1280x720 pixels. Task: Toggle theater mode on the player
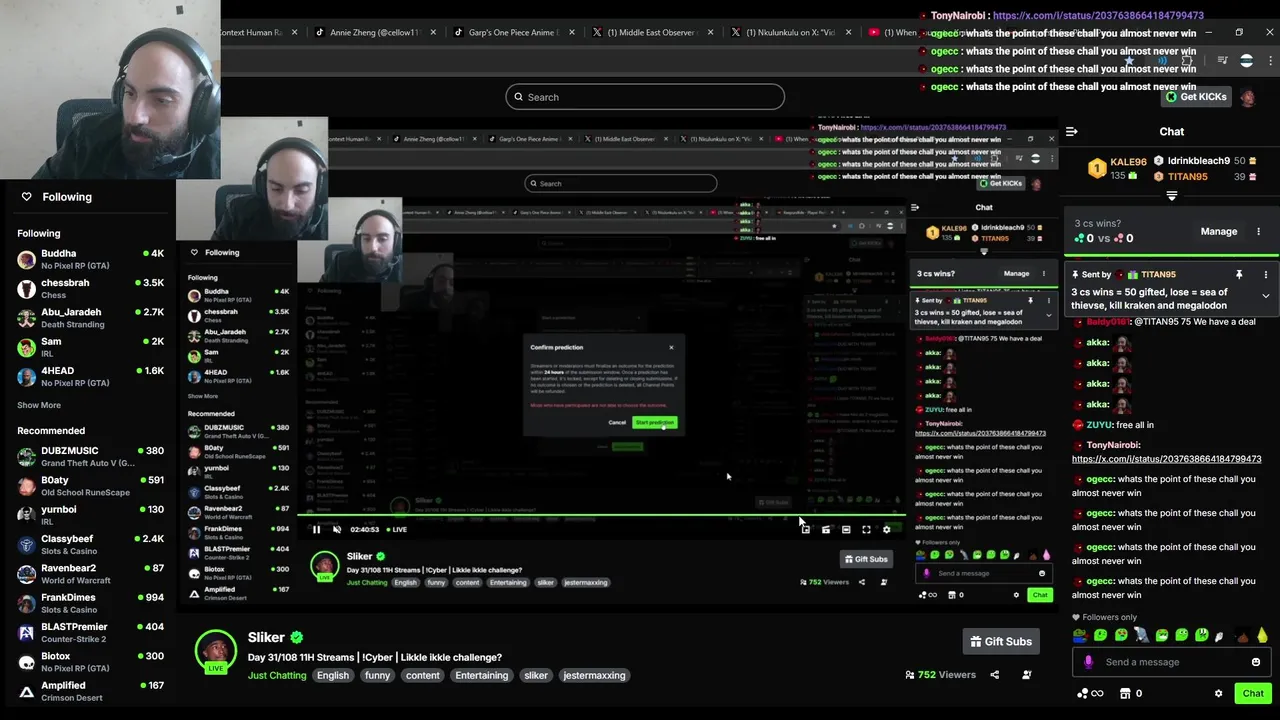(846, 529)
